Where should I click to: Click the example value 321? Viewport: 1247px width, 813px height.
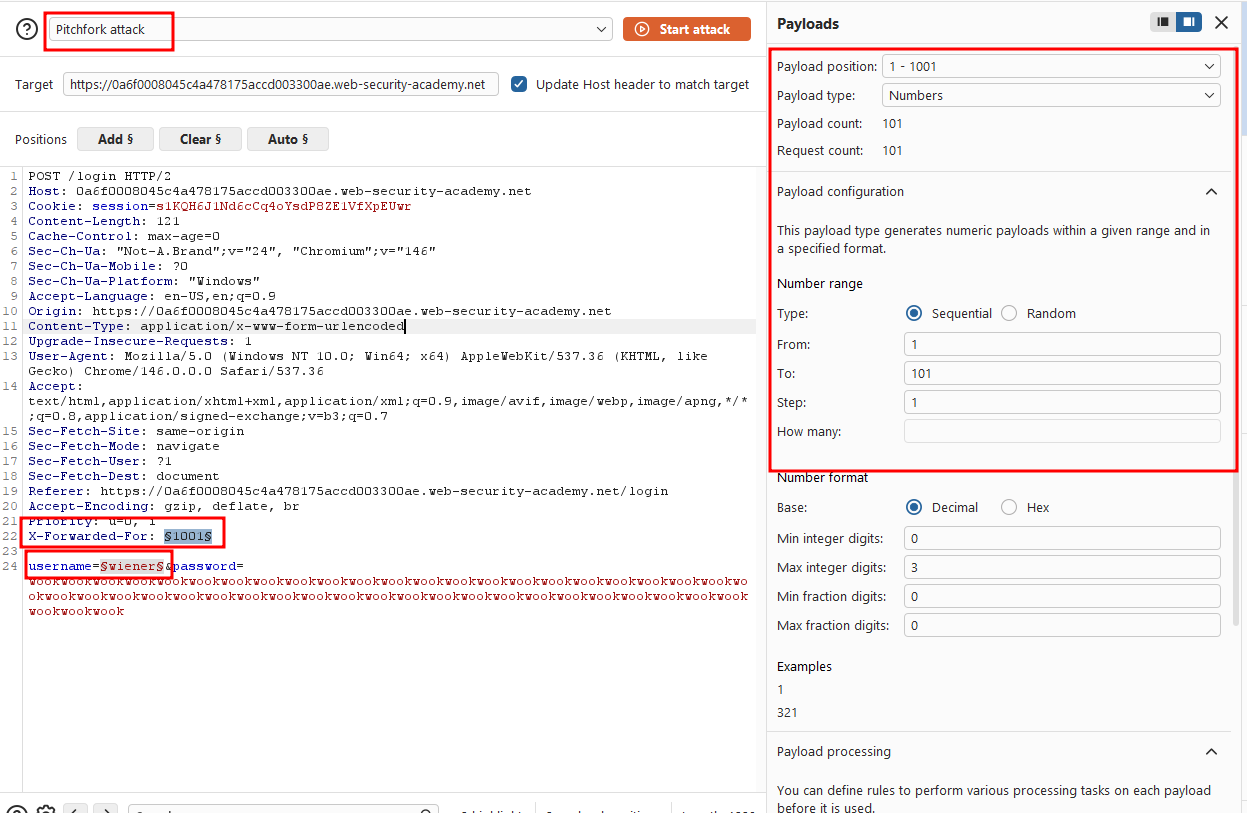787,713
